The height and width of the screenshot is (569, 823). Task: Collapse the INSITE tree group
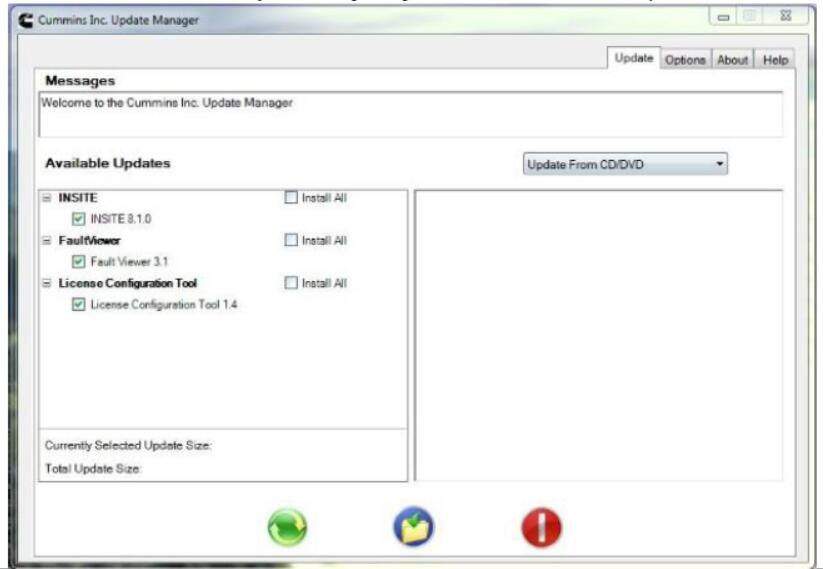(47, 198)
